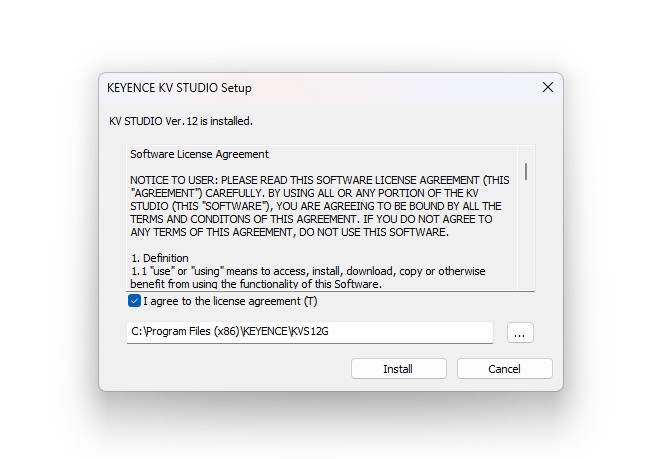The width and height of the screenshot is (654, 459).
Task: Click the "KEYENCE KV STUDIO Setup" title text
Action: (179, 88)
